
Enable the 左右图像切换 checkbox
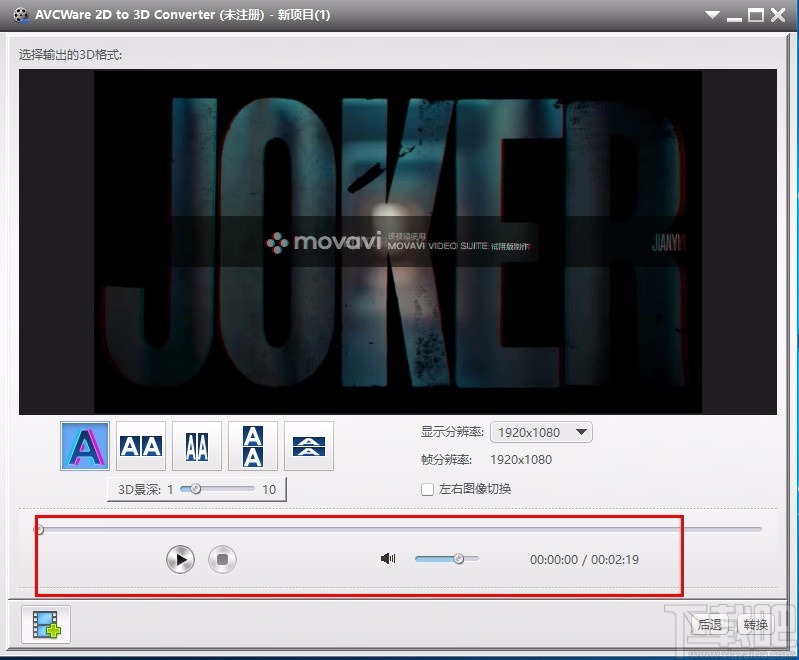click(428, 489)
